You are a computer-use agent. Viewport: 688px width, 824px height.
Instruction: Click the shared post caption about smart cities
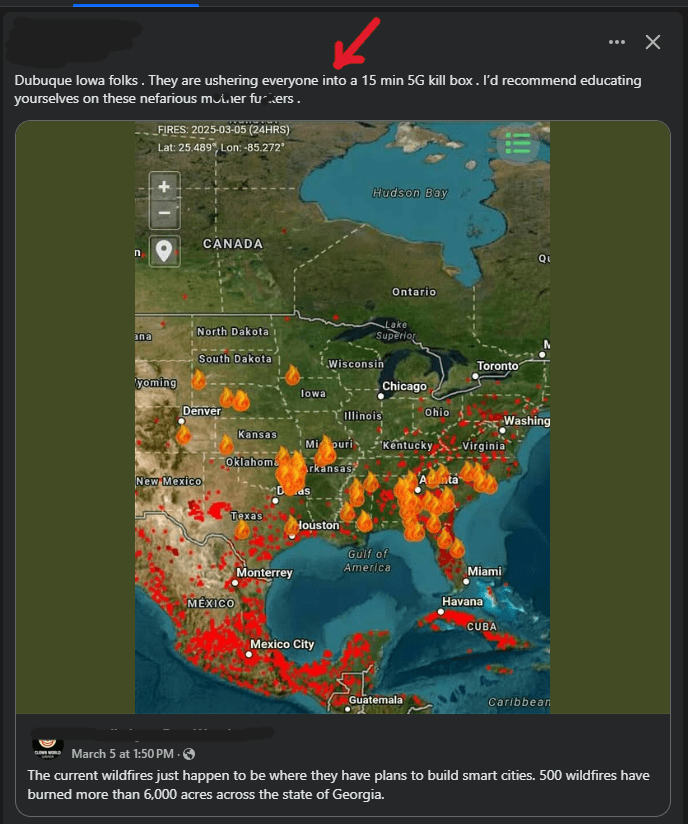(x=340, y=785)
